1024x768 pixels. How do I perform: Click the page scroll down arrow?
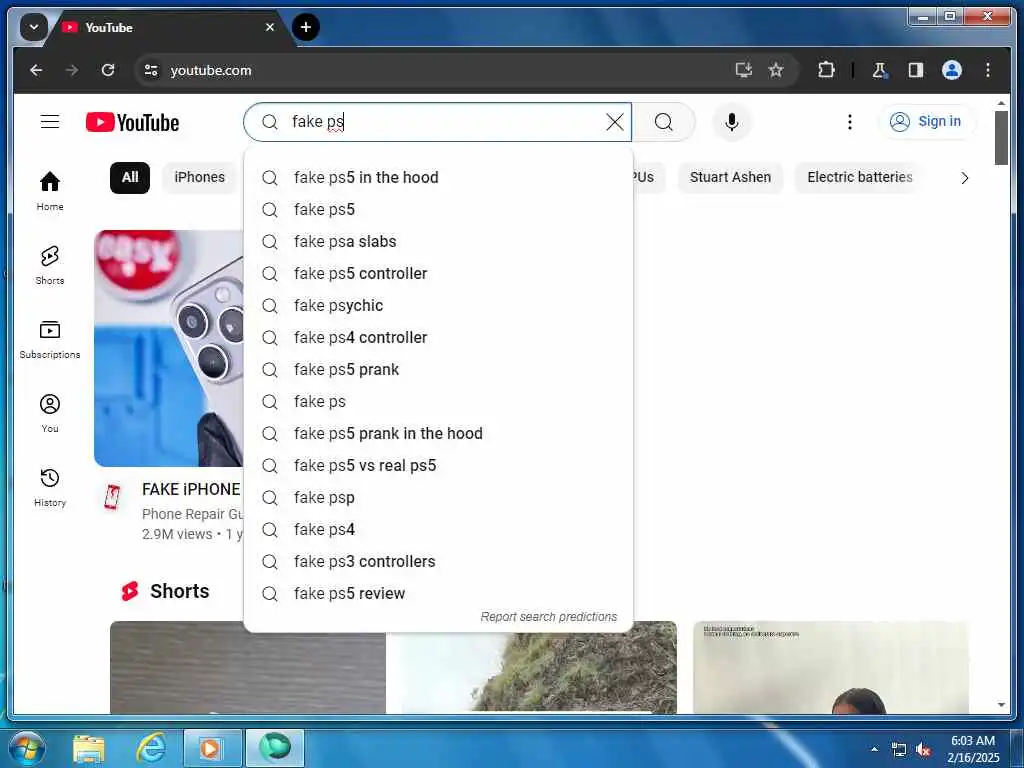1001,705
